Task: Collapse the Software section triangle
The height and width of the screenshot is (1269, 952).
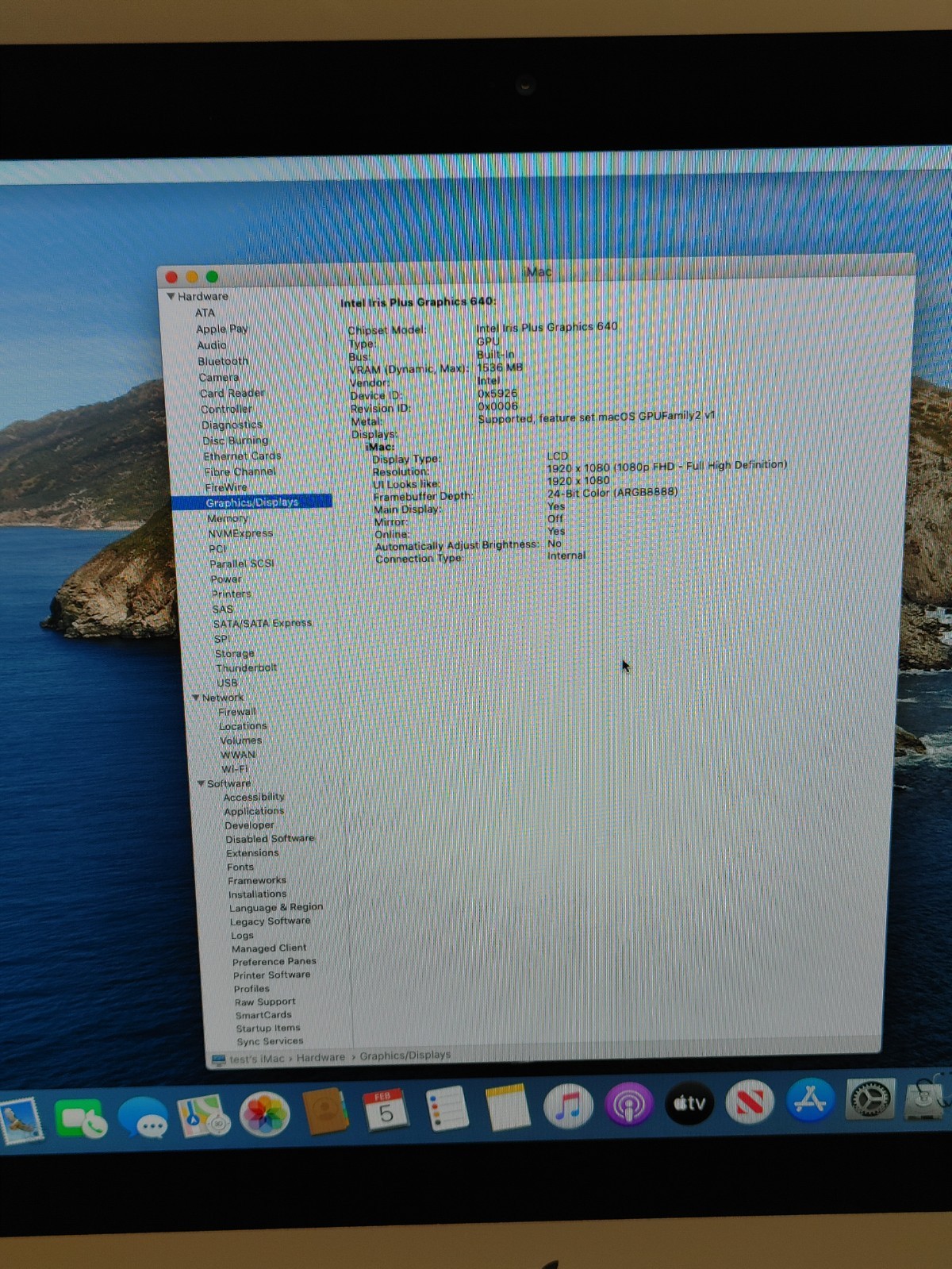Action: 201,783
